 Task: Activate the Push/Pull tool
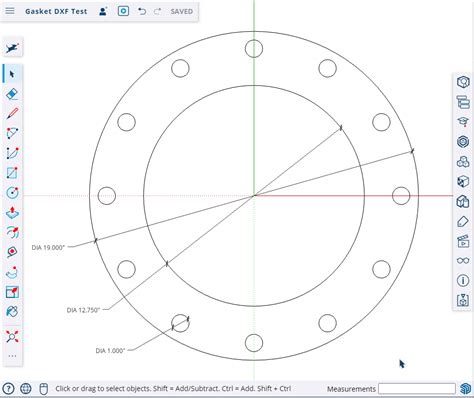click(12, 212)
